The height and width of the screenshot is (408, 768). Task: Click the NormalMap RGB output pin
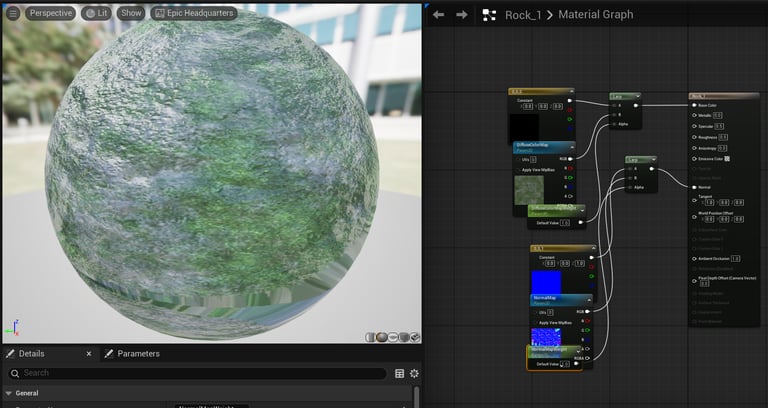point(588,312)
